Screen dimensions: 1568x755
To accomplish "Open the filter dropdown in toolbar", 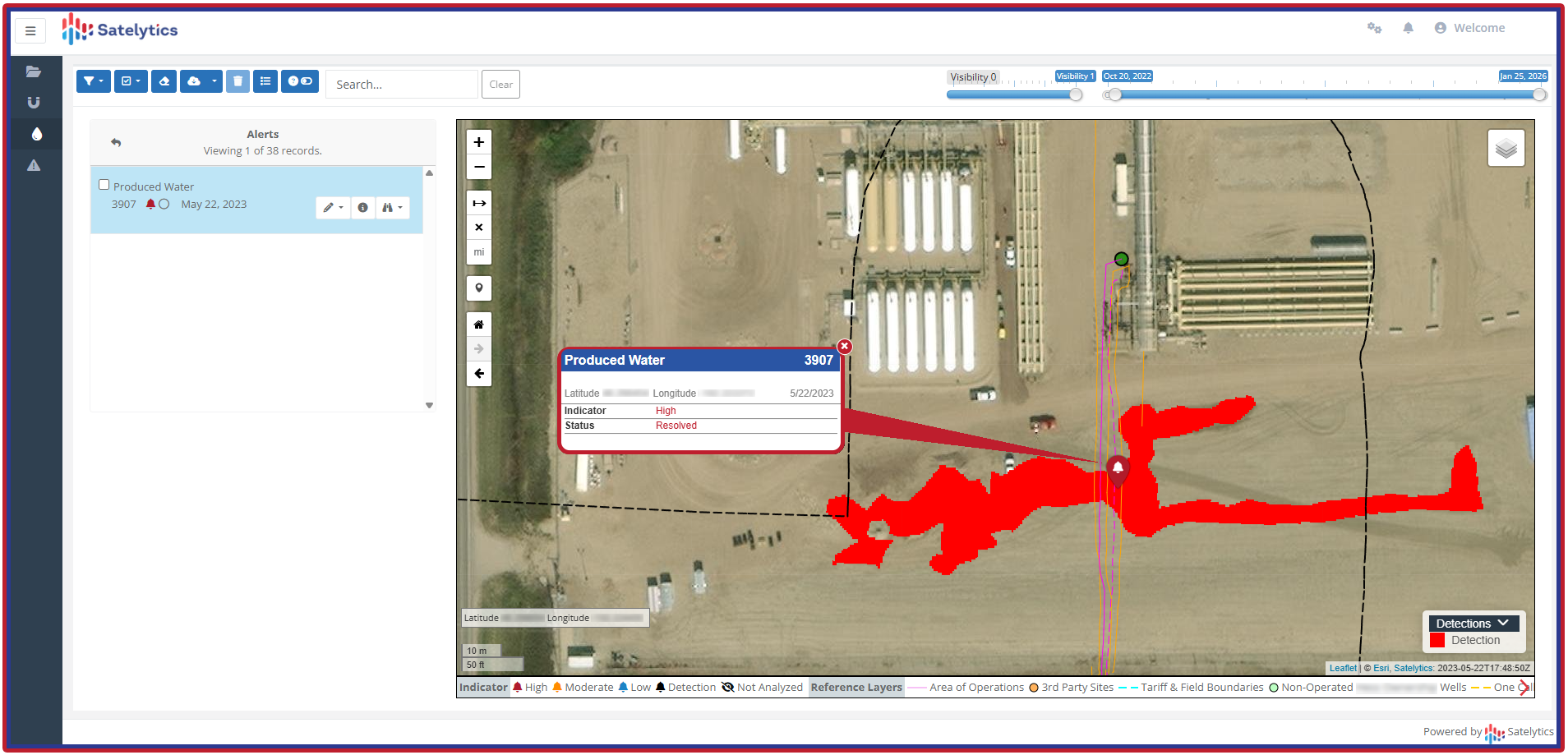I will [93, 81].
